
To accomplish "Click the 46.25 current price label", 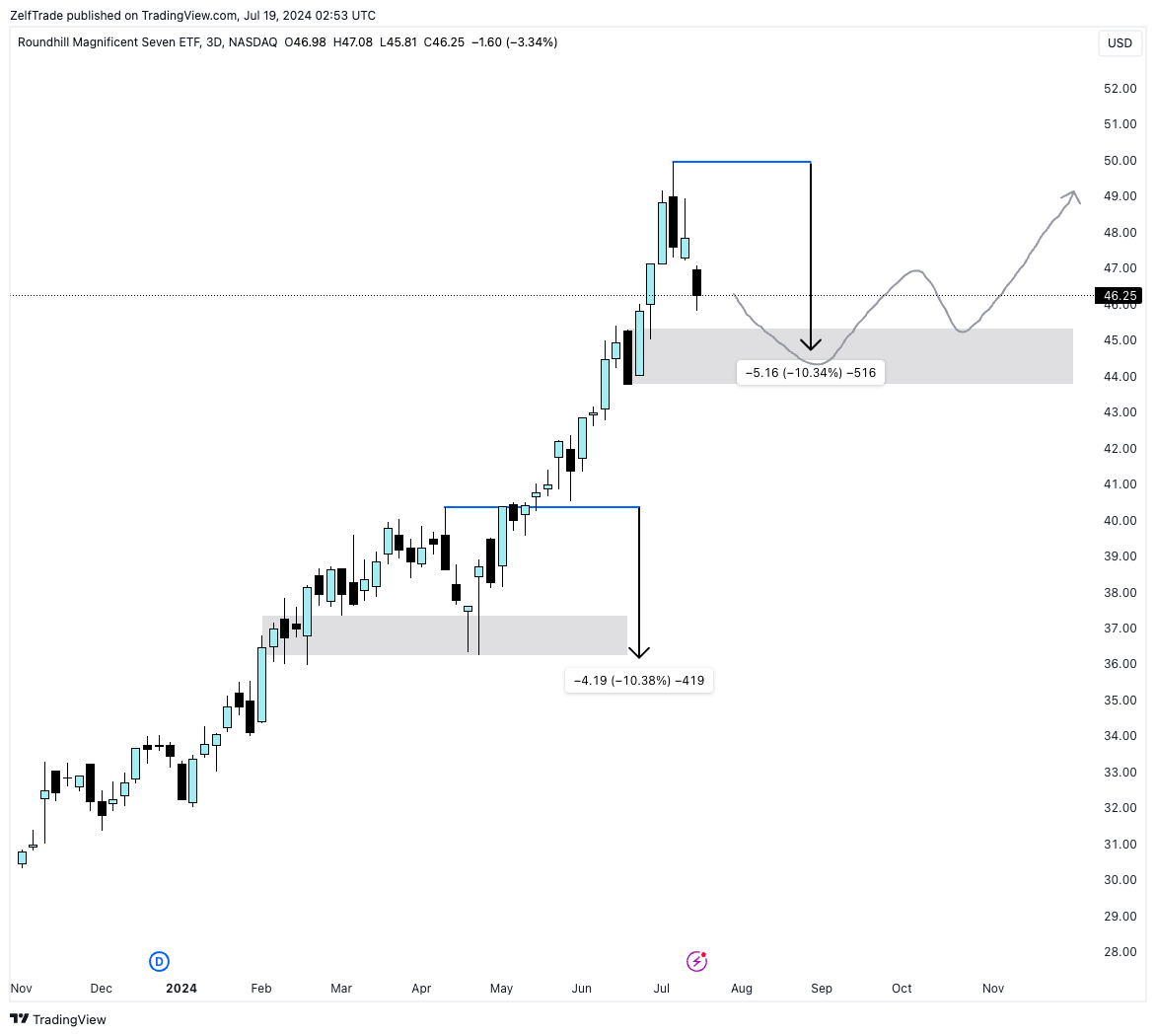I will tap(1120, 295).
